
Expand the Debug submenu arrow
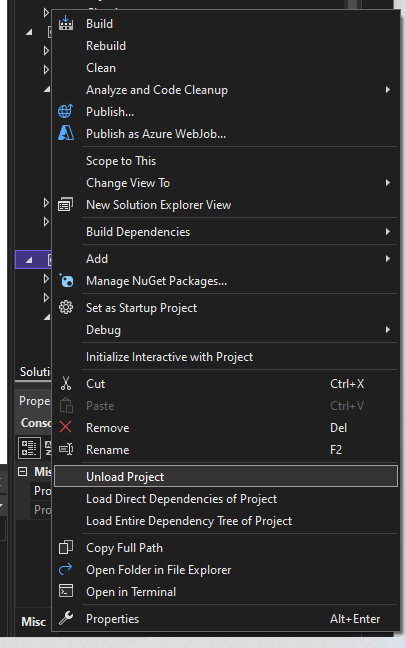tap(388, 330)
